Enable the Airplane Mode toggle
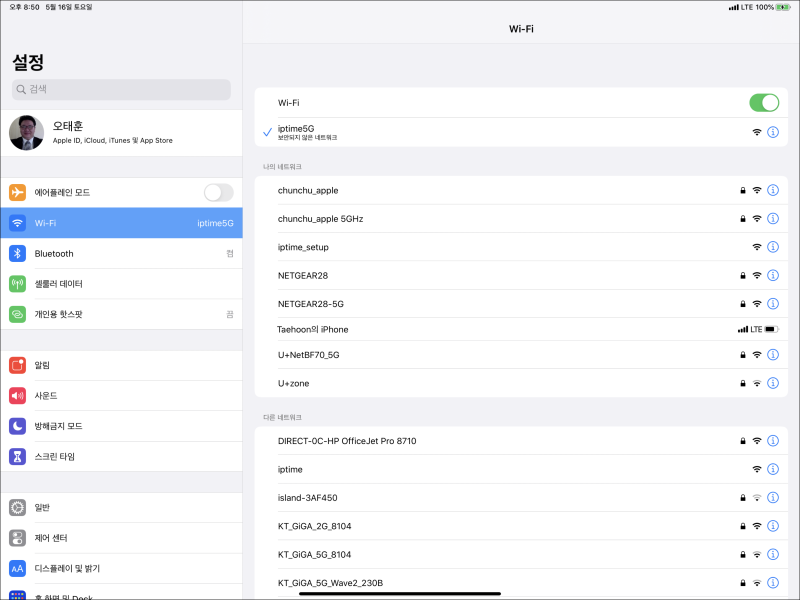The image size is (800, 600). (218, 192)
